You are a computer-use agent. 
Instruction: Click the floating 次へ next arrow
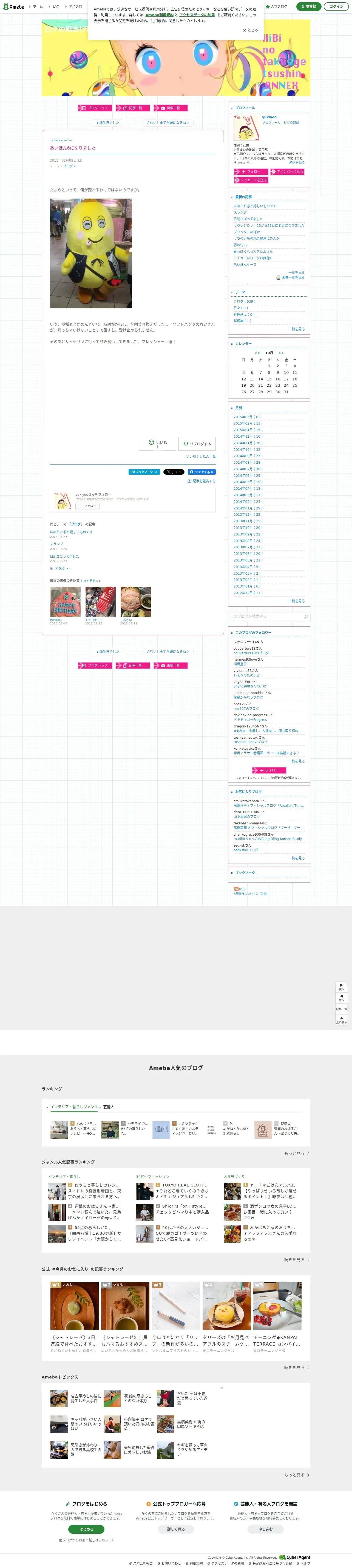[x=342, y=987]
